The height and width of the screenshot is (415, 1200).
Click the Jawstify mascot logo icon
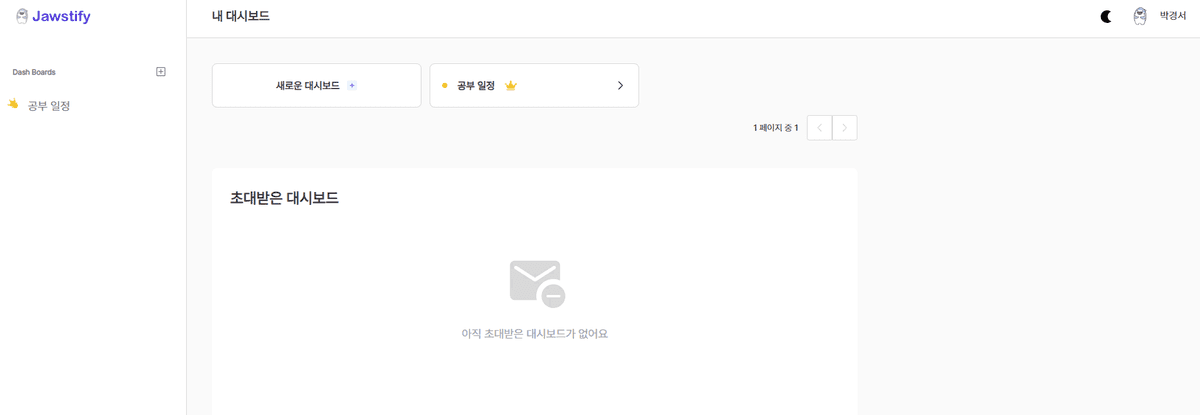[x=22, y=16]
